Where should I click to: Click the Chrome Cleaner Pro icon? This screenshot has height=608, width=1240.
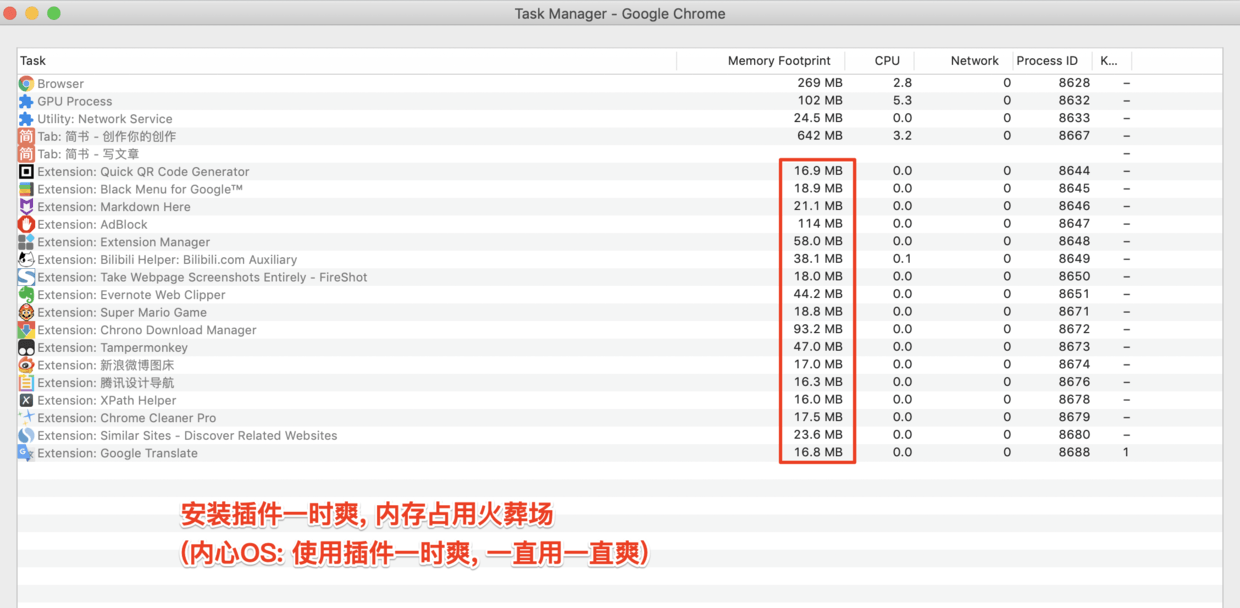26,418
